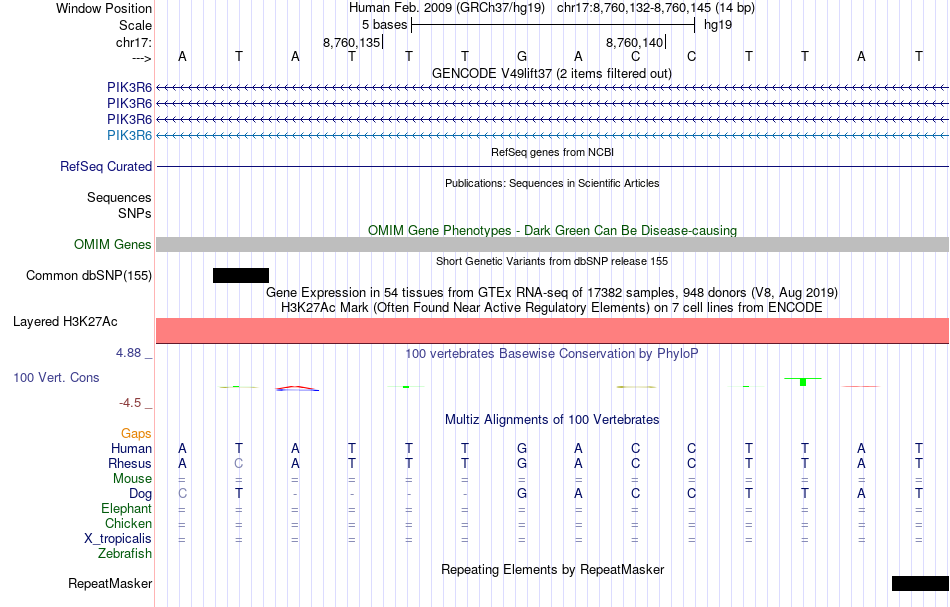950x607 pixels.
Task: Click the 5 bases scale bar
Action: click(x=553, y=25)
